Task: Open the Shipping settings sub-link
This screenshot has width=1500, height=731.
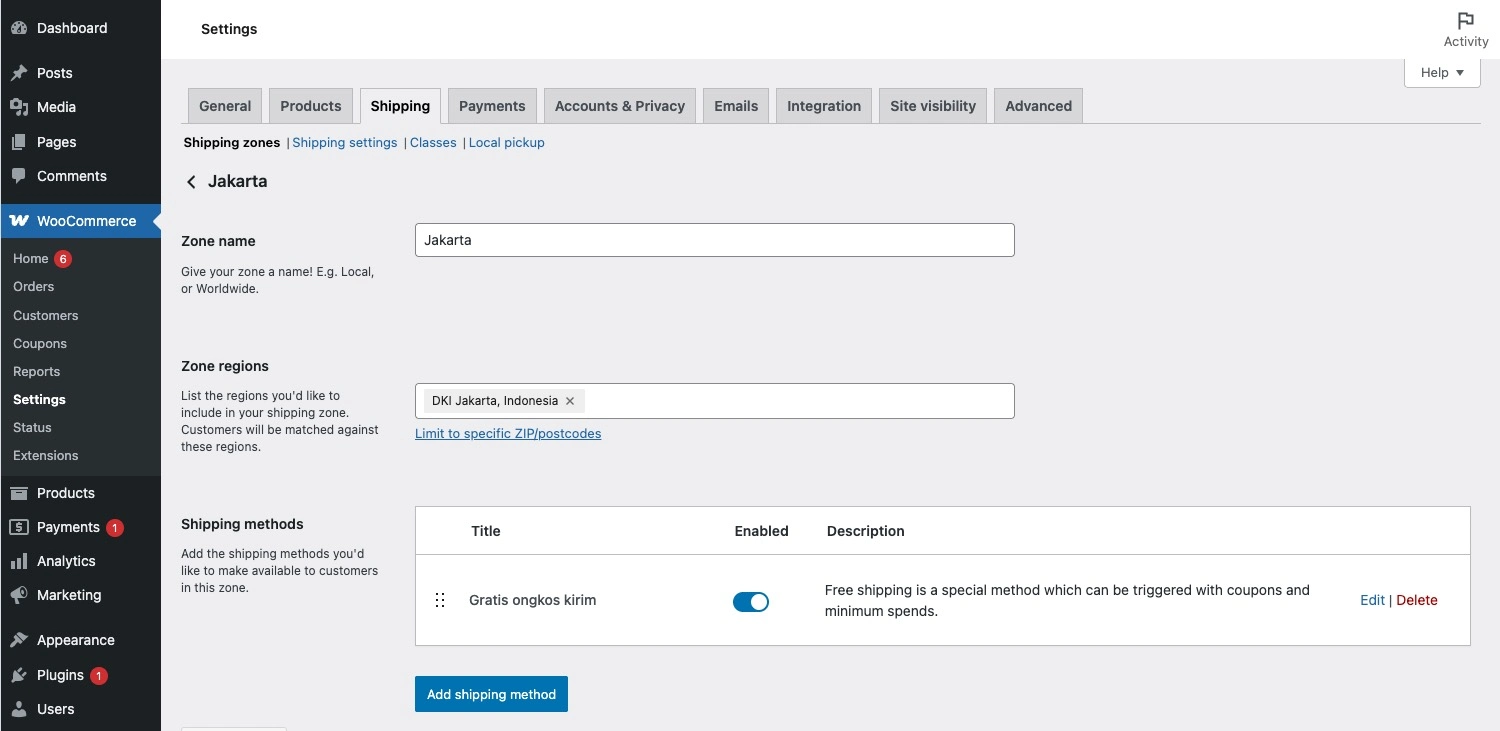Action: [345, 143]
